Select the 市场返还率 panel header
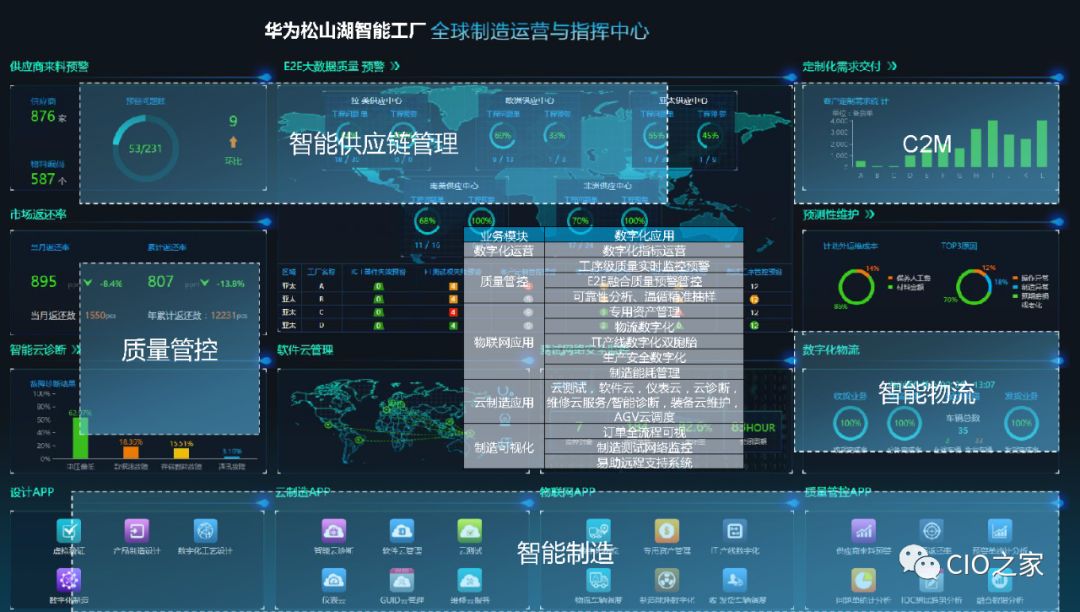This screenshot has width=1080, height=612. pos(38,215)
